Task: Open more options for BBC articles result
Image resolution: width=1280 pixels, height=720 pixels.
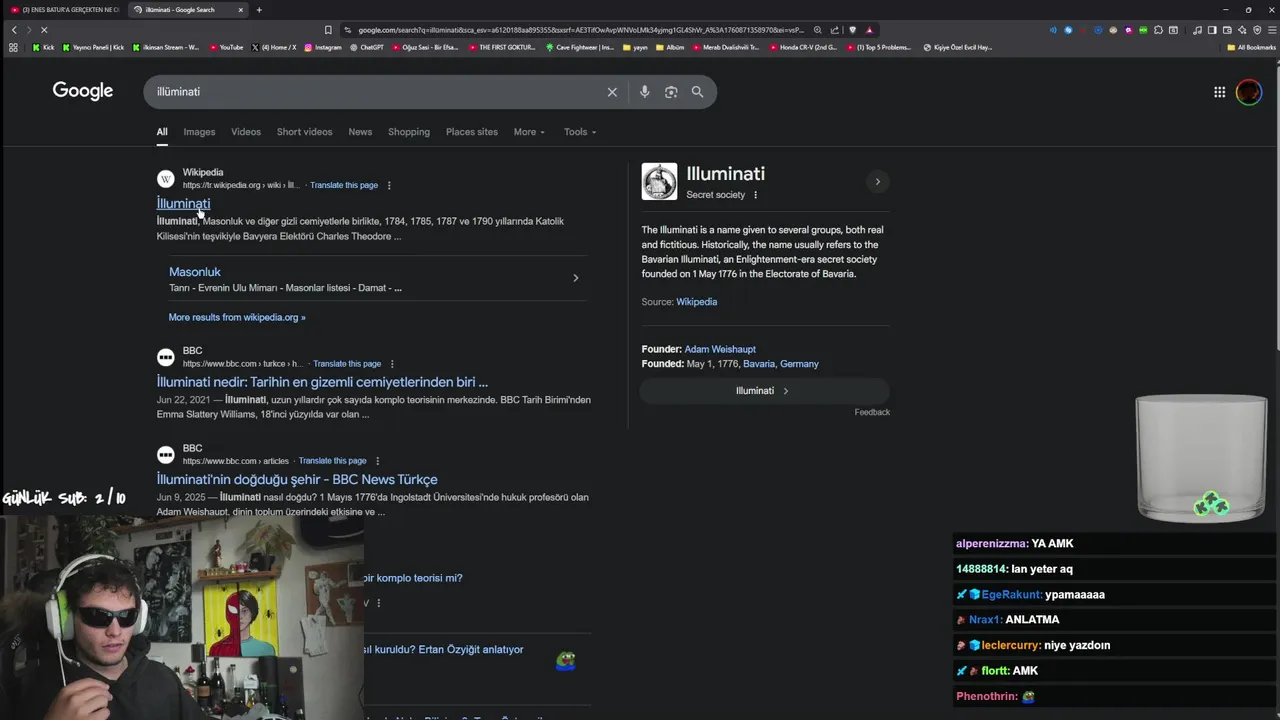Action: coord(377,461)
